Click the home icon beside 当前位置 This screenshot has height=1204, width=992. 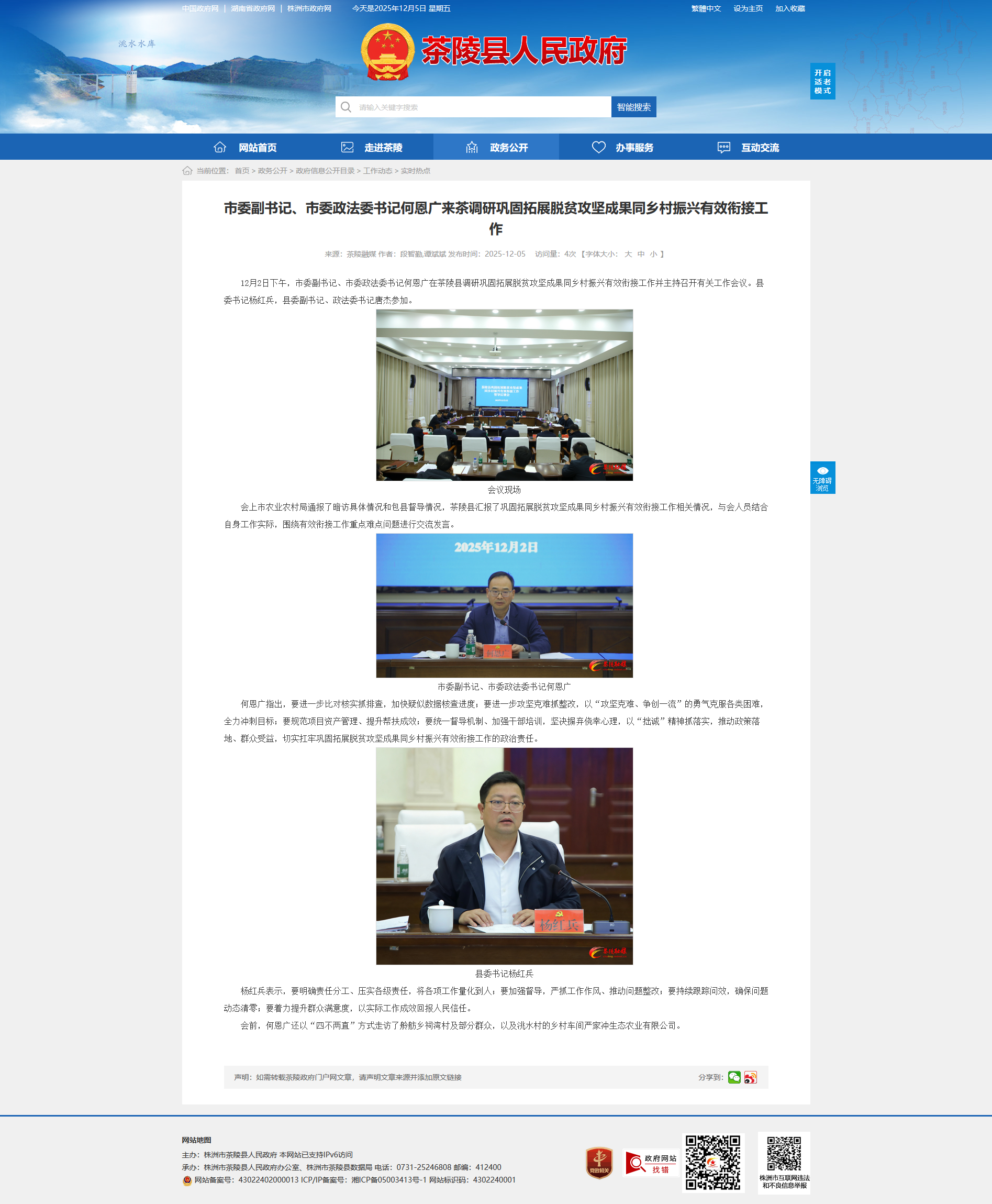pos(187,171)
